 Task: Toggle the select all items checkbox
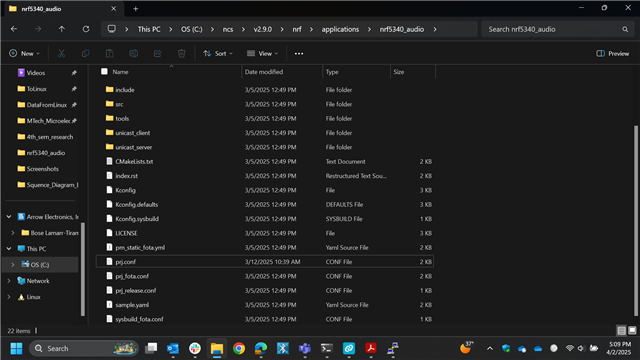pos(104,72)
